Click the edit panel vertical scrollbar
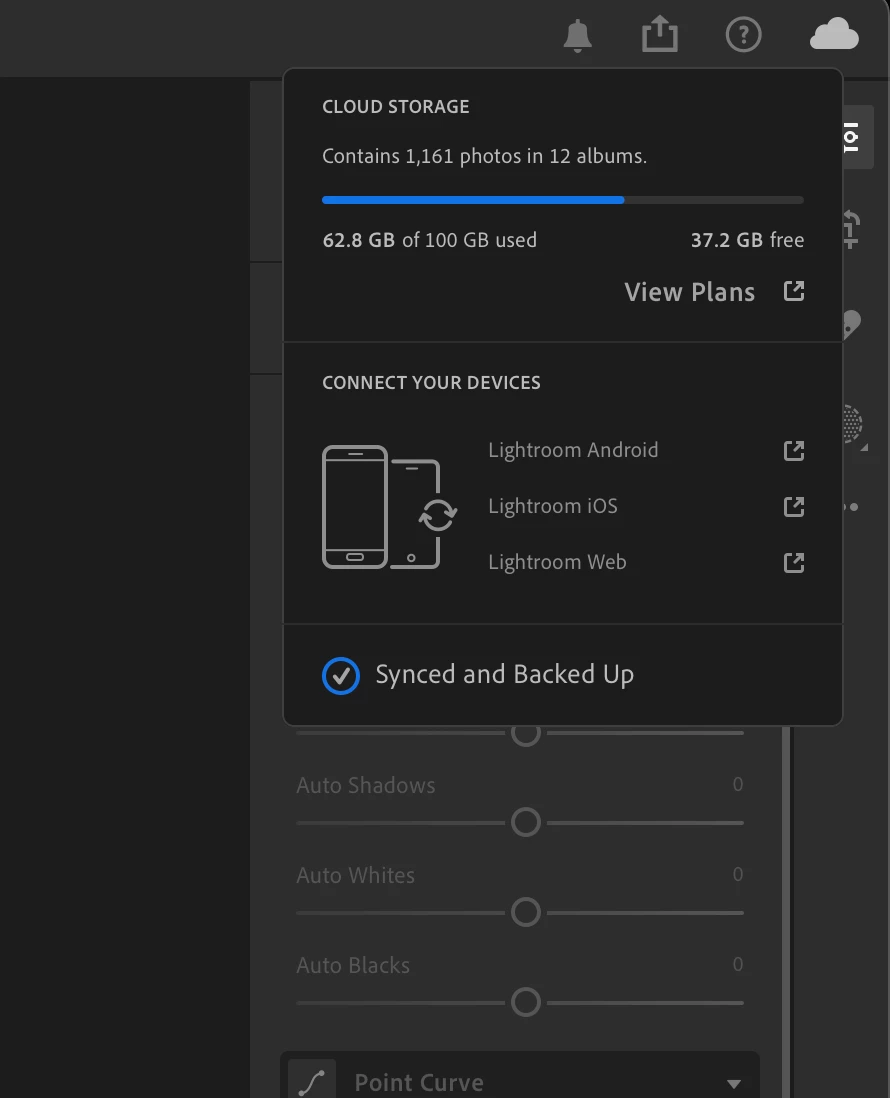 click(786, 910)
